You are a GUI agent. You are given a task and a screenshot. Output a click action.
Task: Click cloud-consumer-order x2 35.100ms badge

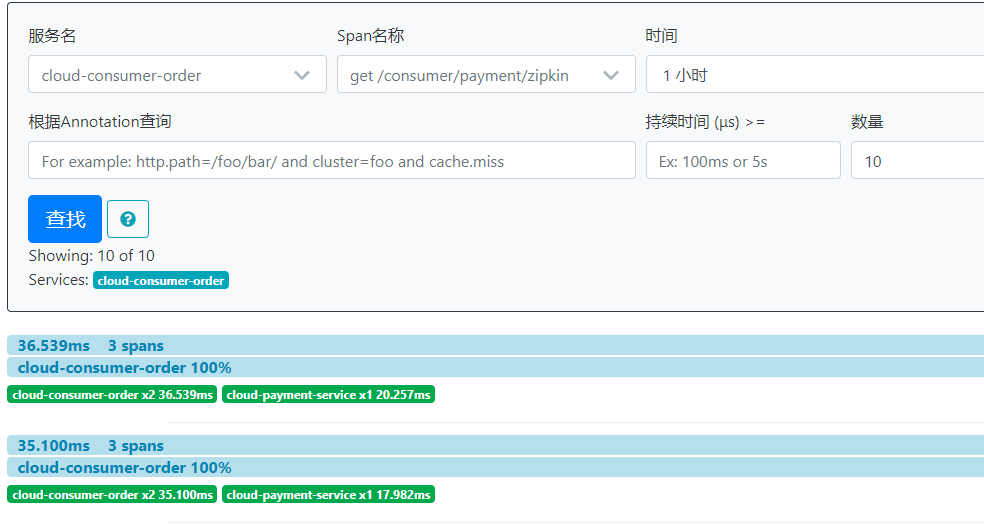tap(113, 495)
